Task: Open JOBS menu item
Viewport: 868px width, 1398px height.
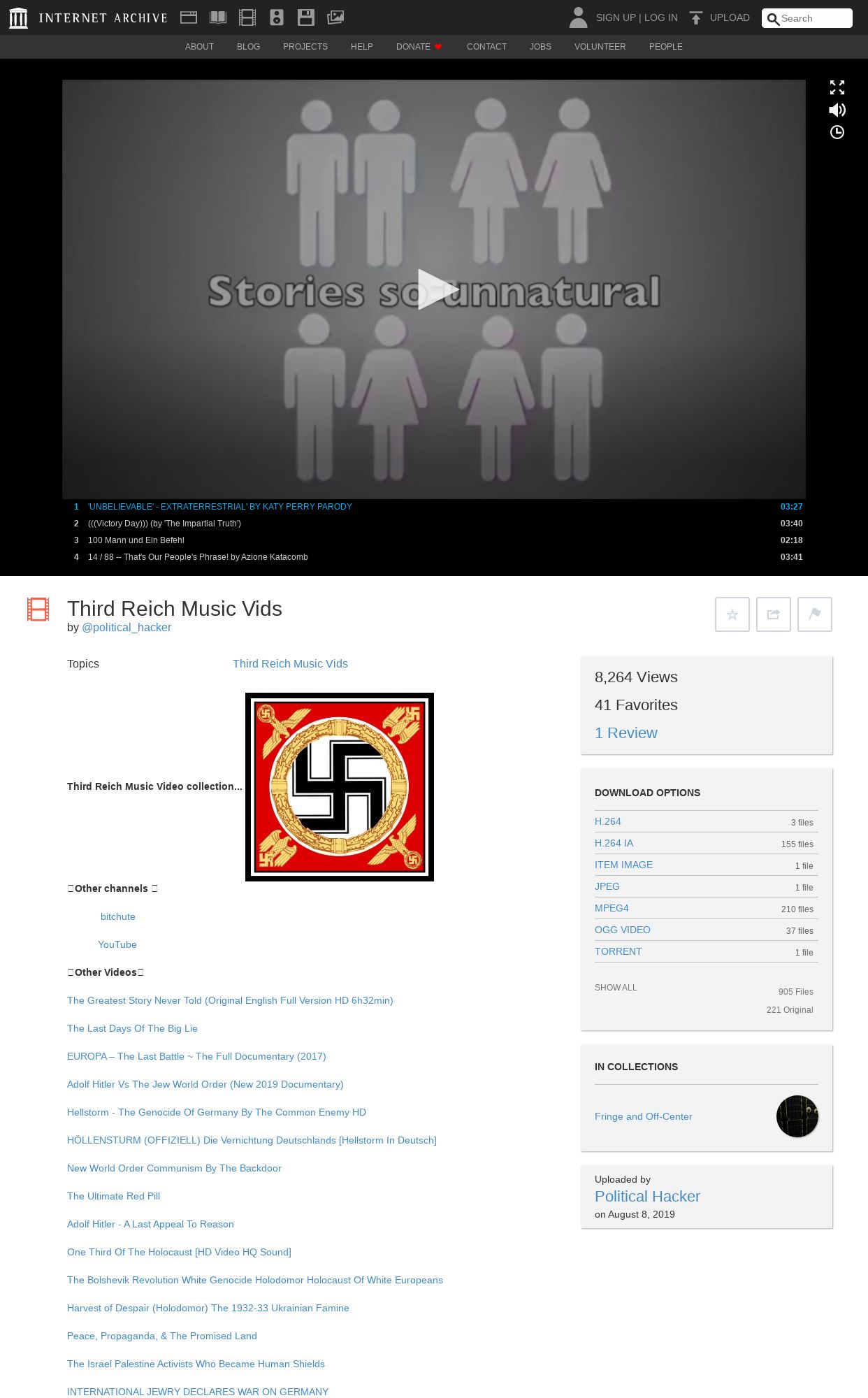Action: point(540,47)
